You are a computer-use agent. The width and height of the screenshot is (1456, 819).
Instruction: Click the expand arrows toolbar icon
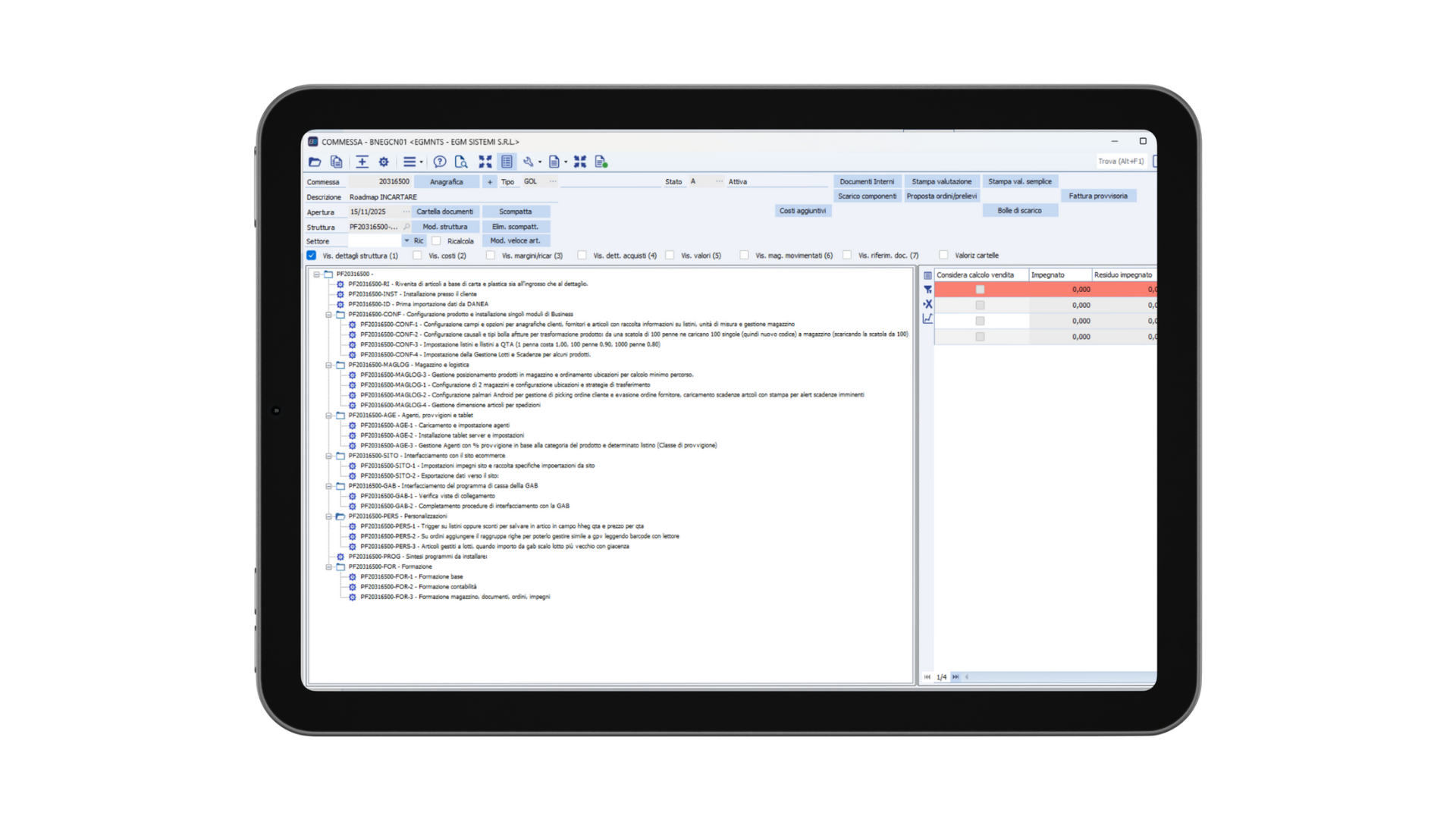pyautogui.click(x=485, y=162)
